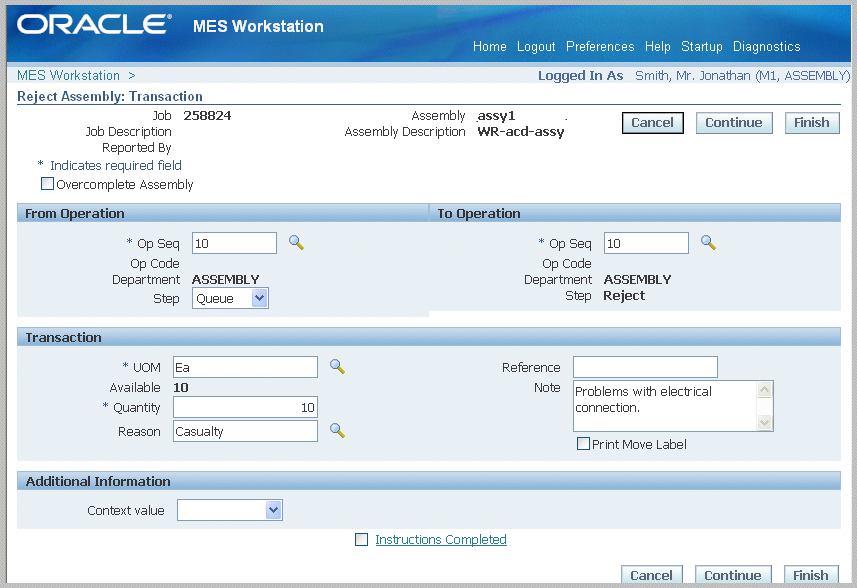Open Diagnostics in the top menu
857x588 pixels.
click(x=766, y=46)
